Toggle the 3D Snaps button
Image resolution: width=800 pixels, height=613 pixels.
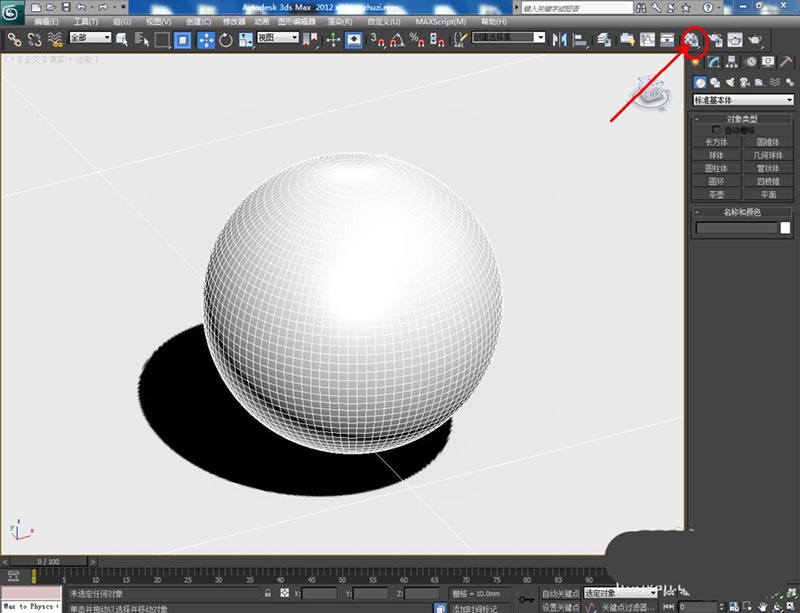point(378,40)
